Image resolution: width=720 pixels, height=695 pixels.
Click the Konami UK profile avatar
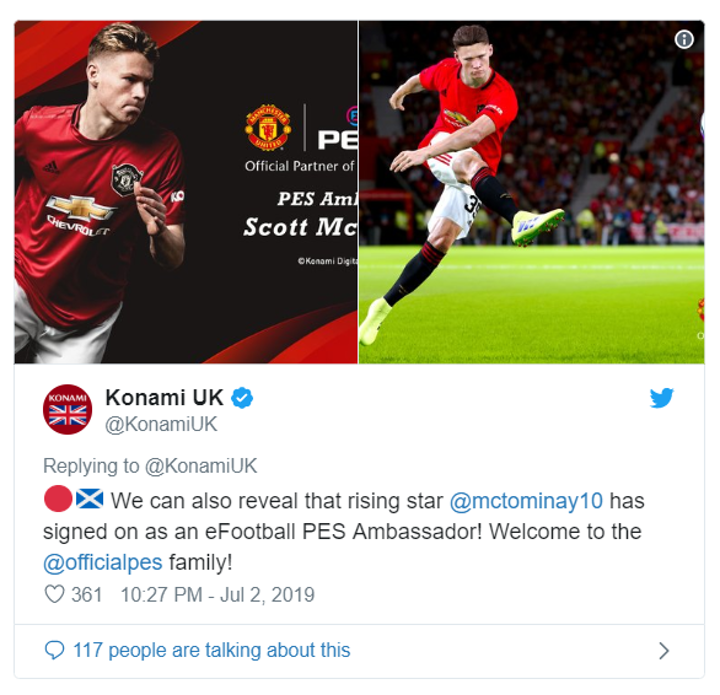68,409
